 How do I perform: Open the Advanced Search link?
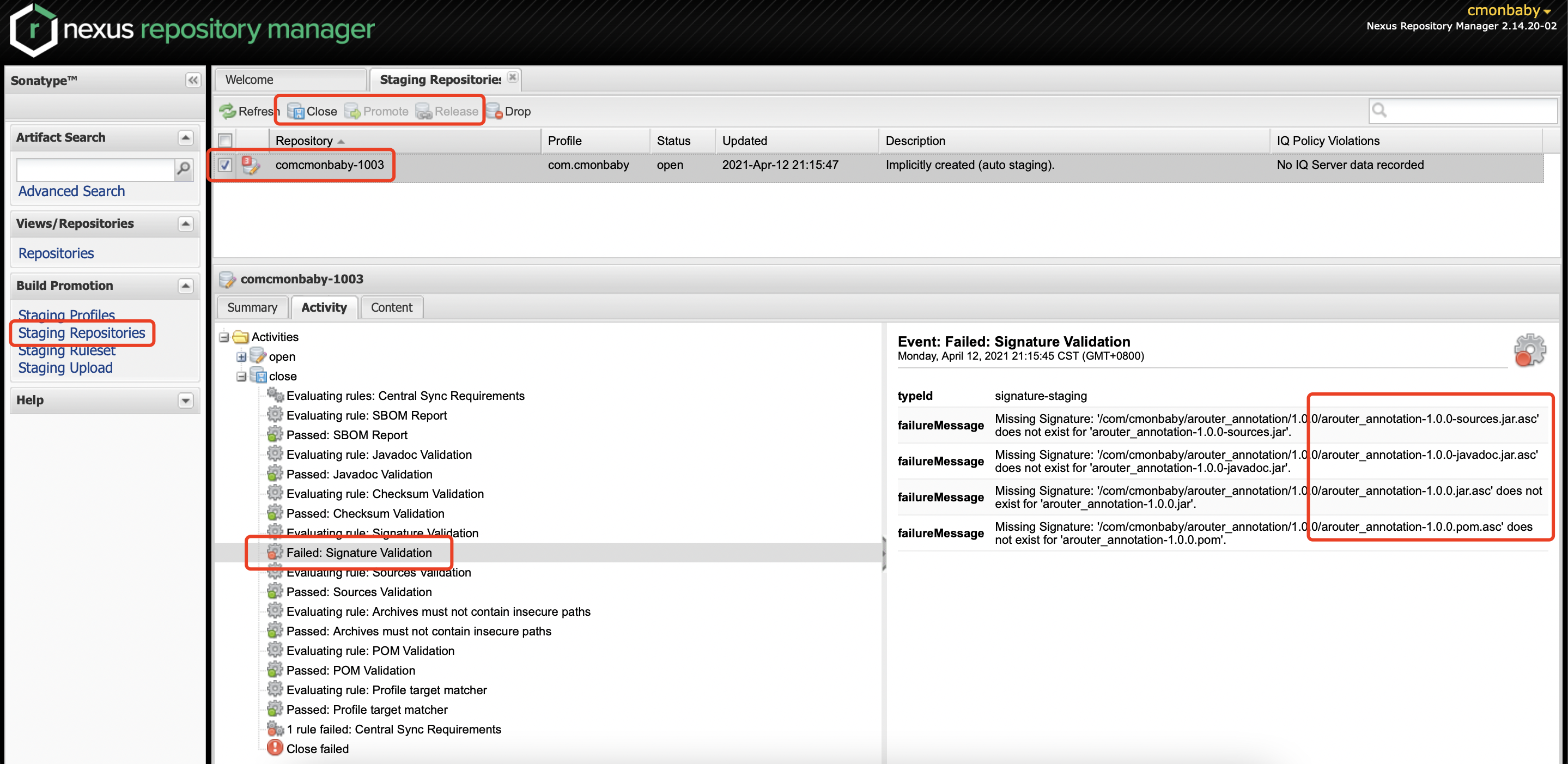point(71,191)
